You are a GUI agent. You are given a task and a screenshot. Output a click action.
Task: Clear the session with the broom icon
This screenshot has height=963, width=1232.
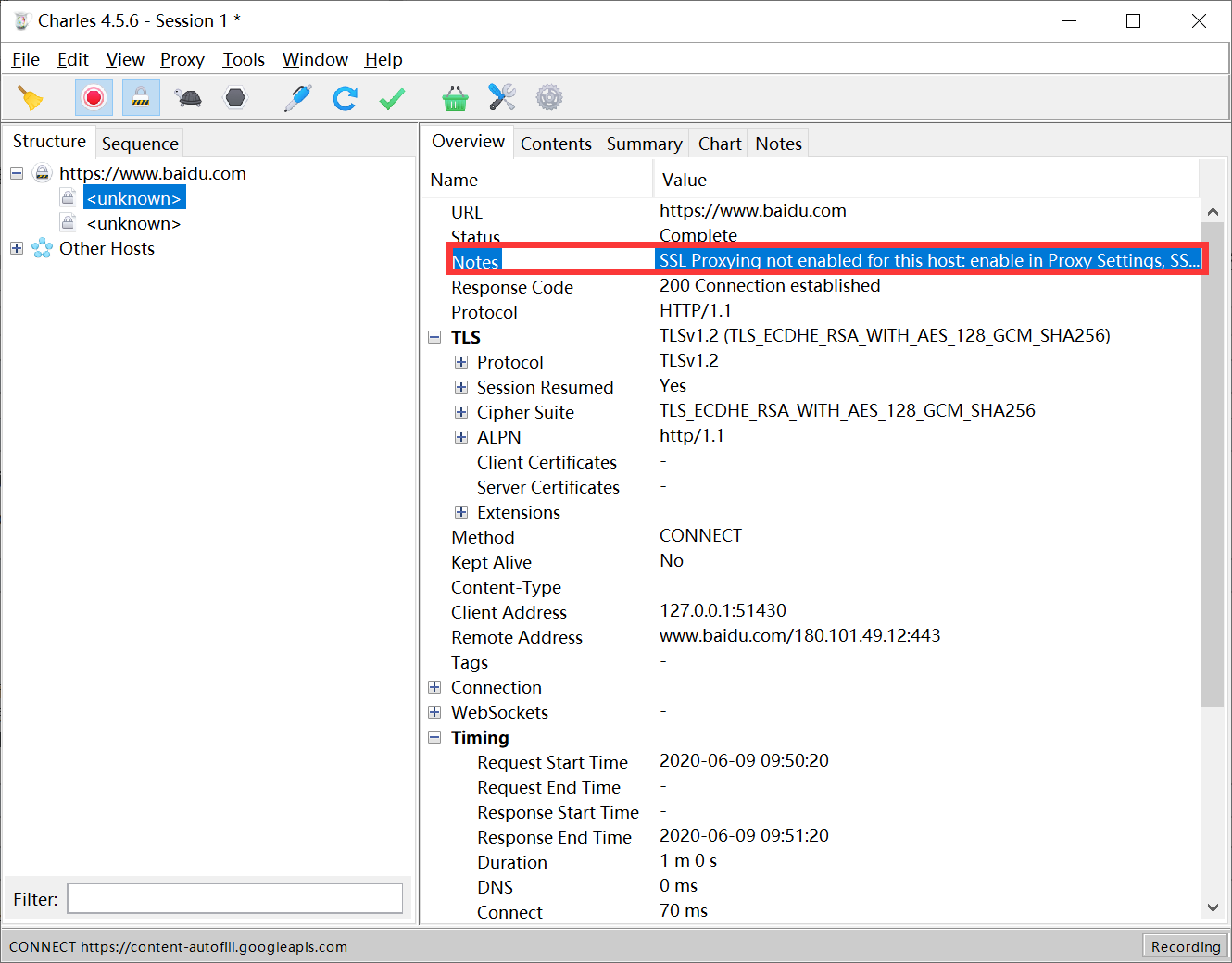(x=31, y=98)
